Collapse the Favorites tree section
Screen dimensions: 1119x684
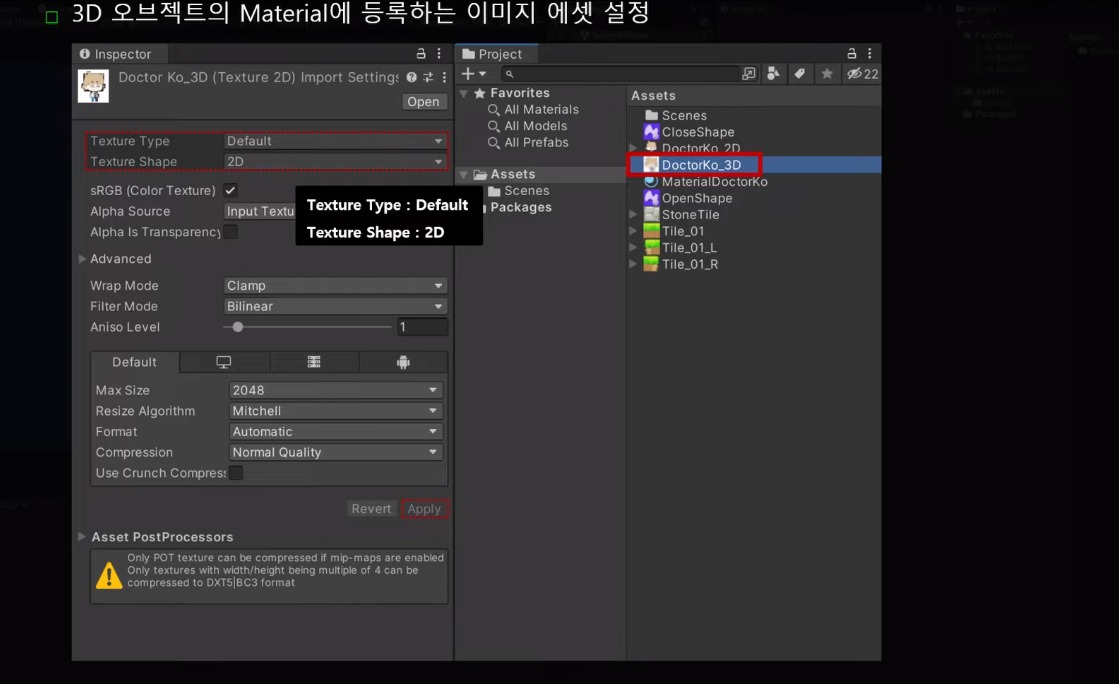tap(464, 94)
